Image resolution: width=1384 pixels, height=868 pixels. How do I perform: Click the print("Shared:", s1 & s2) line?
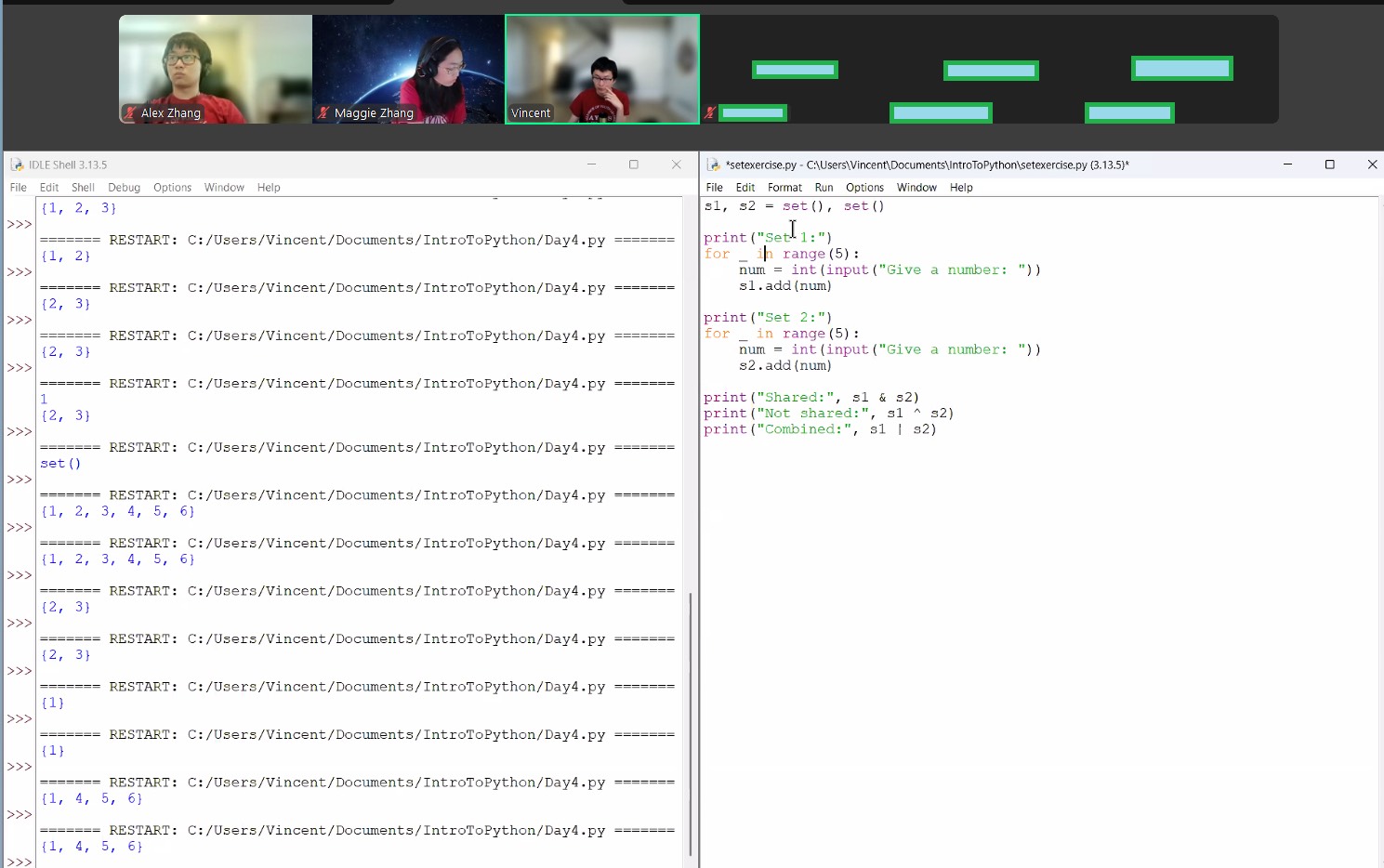[x=811, y=398]
